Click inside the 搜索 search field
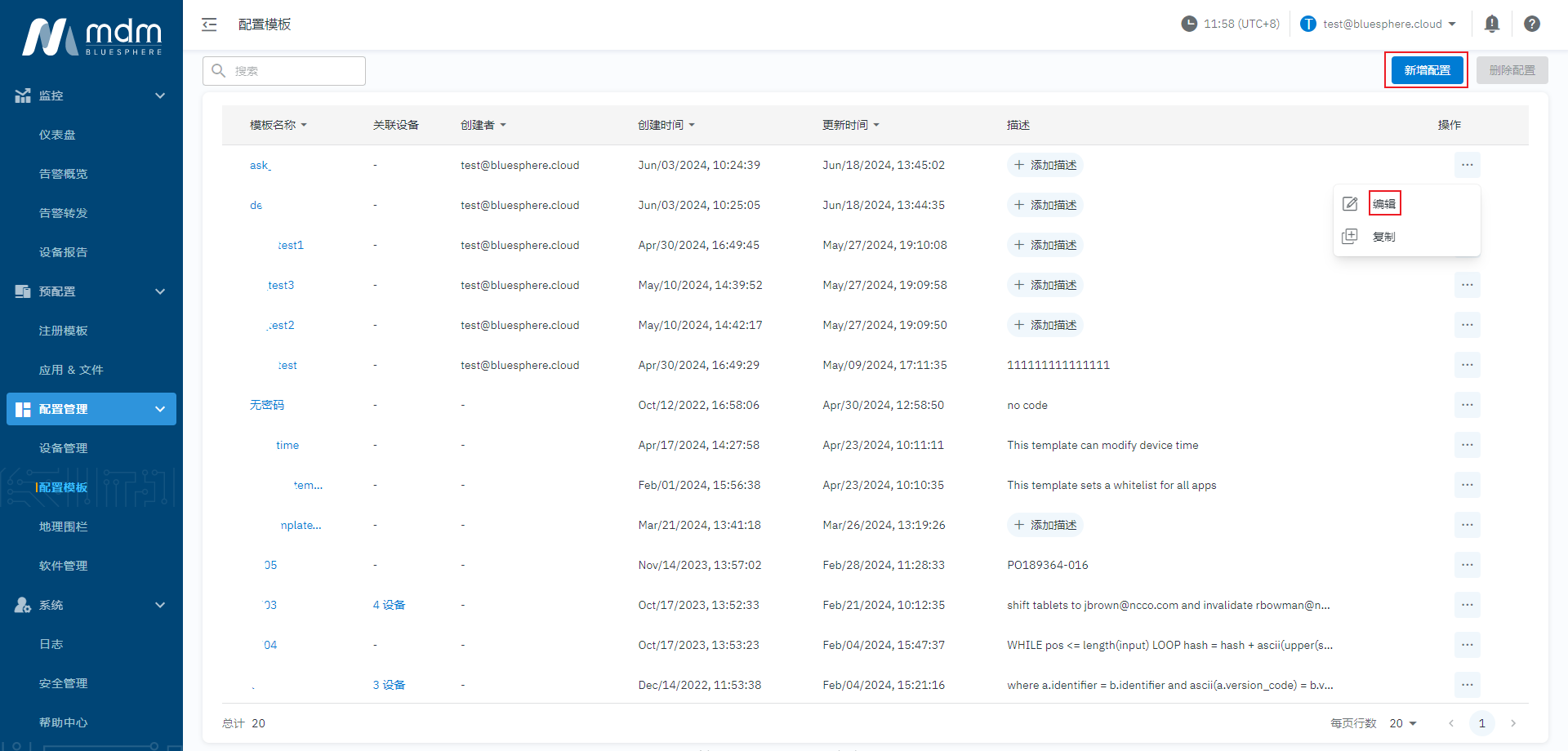The width and height of the screenshot is (1568, 751). [x=284, y=71]
